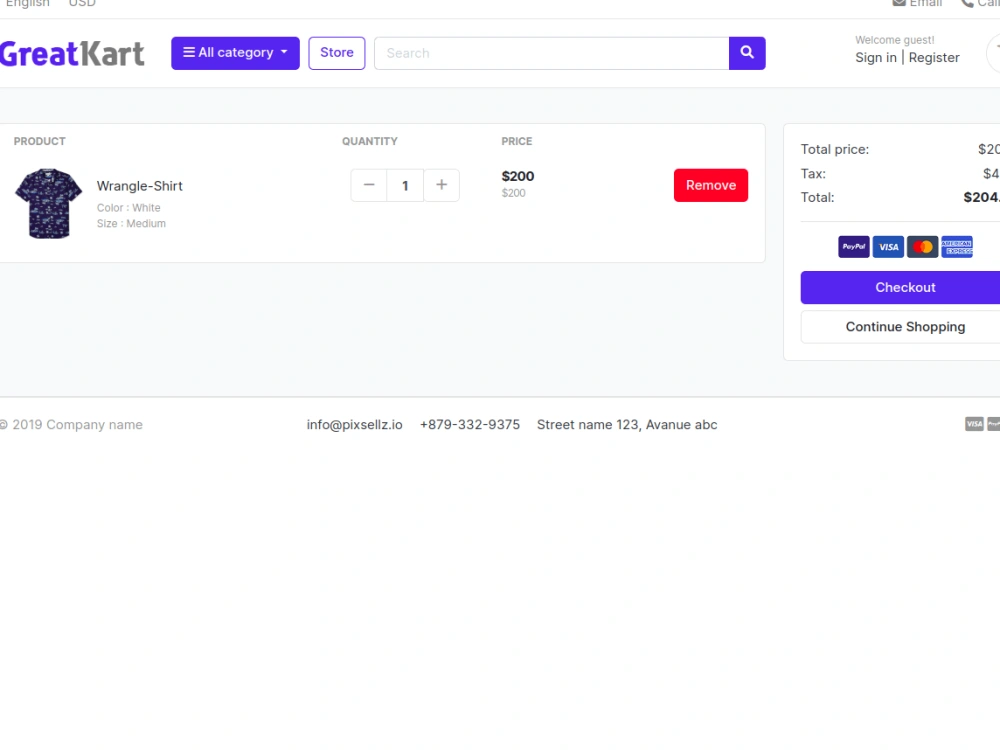Open the Sign in link
This screenshot has width=1000, height=750.
(876, 57)
